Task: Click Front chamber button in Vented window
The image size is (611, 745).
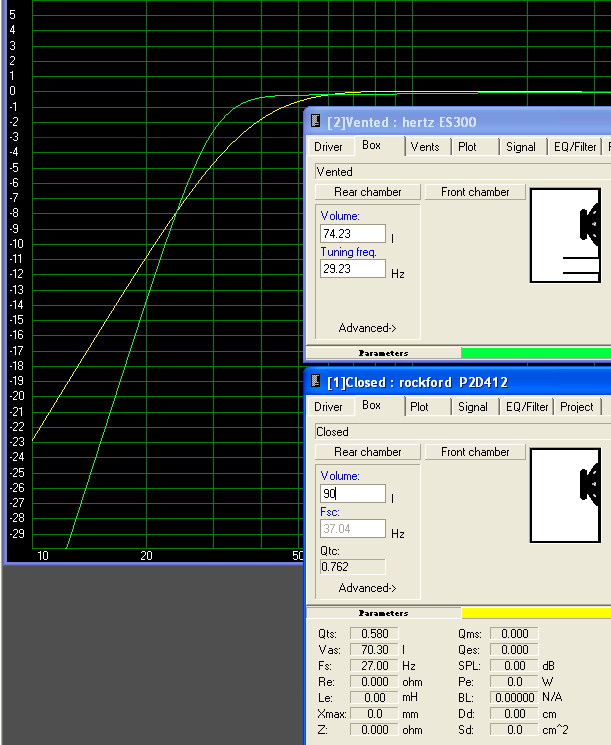Action: click(475, 192)
